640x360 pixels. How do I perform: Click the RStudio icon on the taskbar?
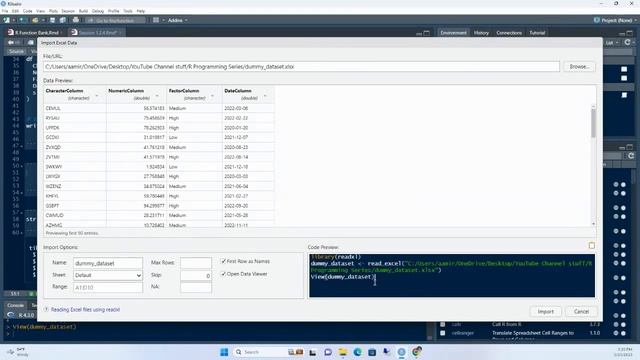401,352
